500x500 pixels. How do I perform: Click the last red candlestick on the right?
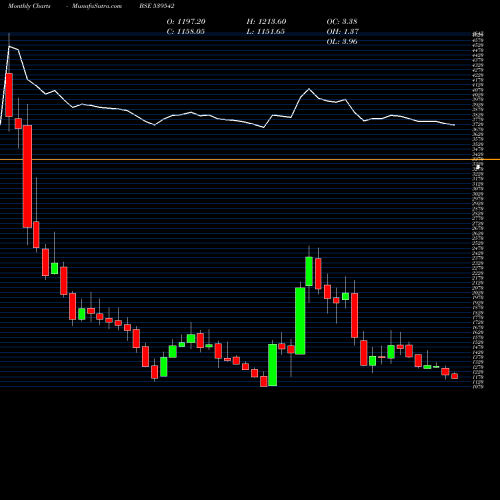pyautogui.click(x=455, y=376)
